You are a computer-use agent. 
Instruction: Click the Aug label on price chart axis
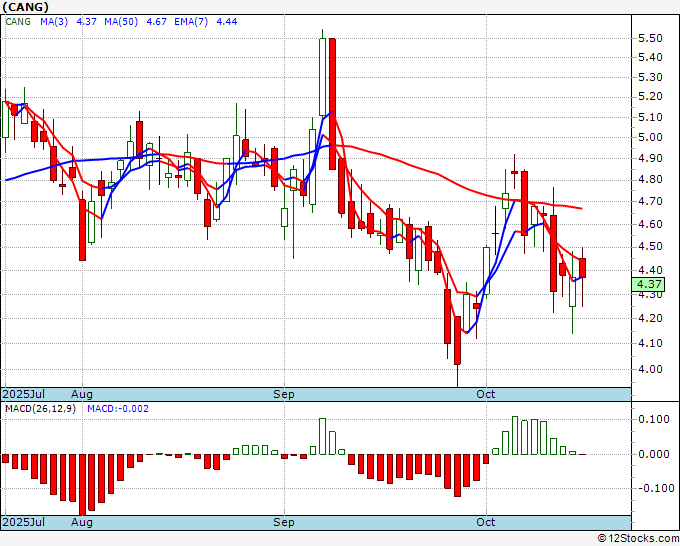pos(82,394)
